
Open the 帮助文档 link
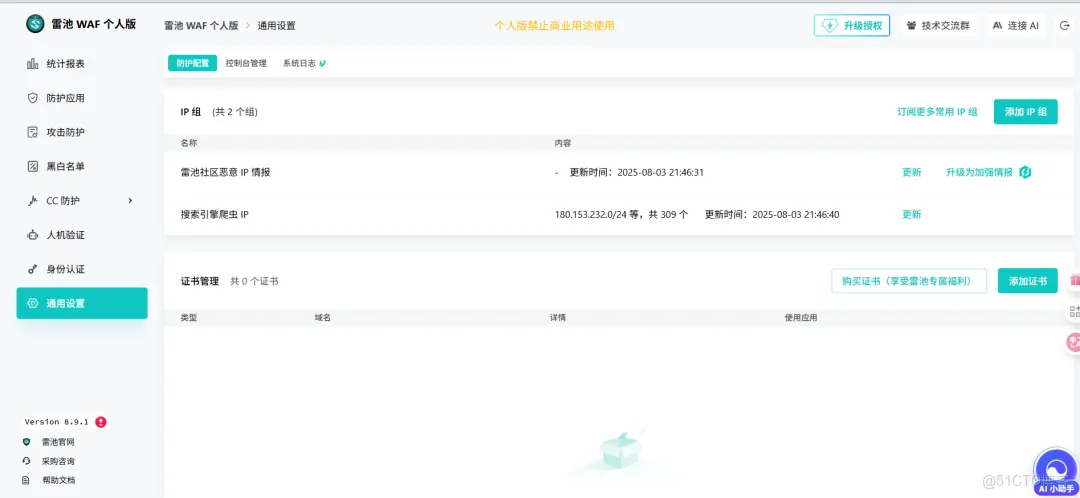pos(58,480)
